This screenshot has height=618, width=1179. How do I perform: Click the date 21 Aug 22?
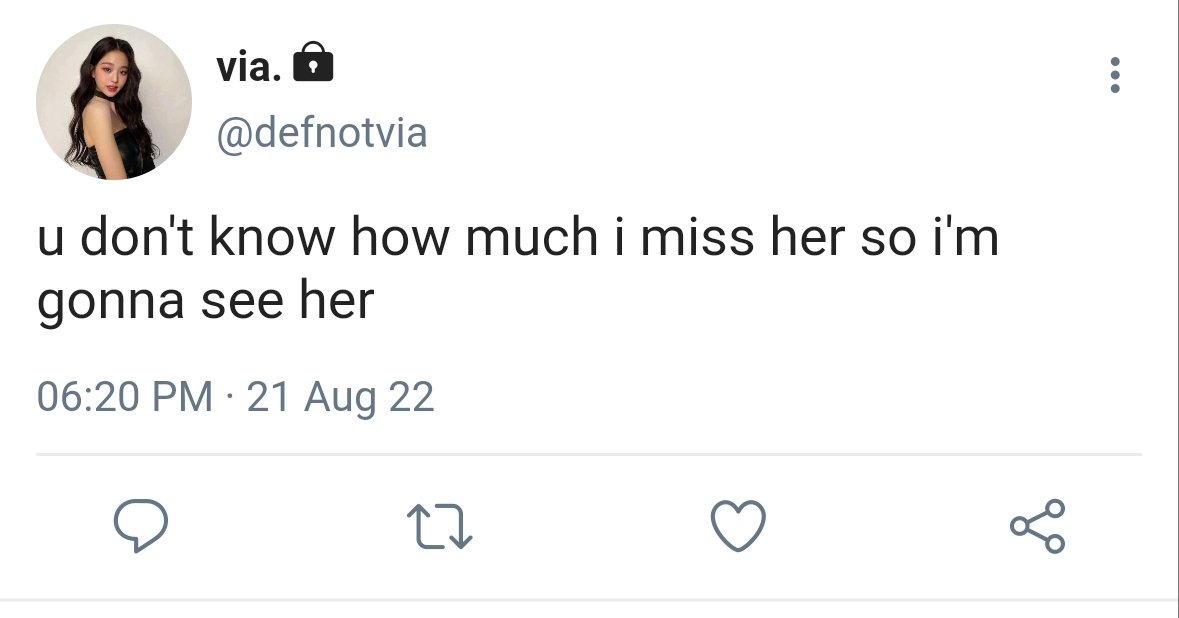341,397
